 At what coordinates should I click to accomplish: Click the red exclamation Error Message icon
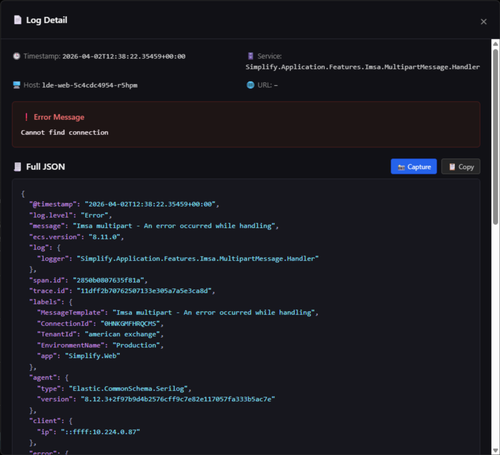tap(26, 117)
